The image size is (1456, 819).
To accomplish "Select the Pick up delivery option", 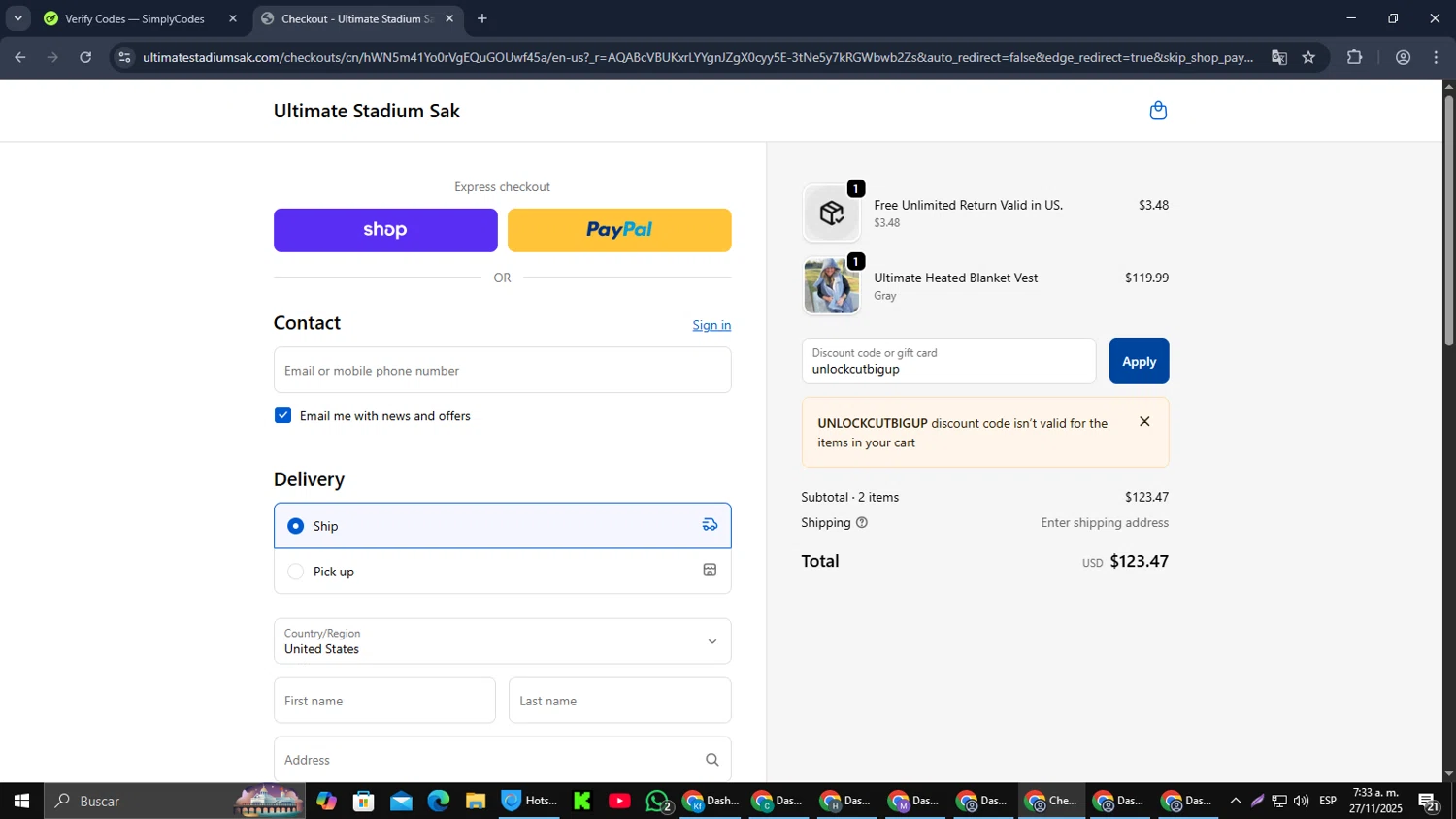I will [503, 572].
